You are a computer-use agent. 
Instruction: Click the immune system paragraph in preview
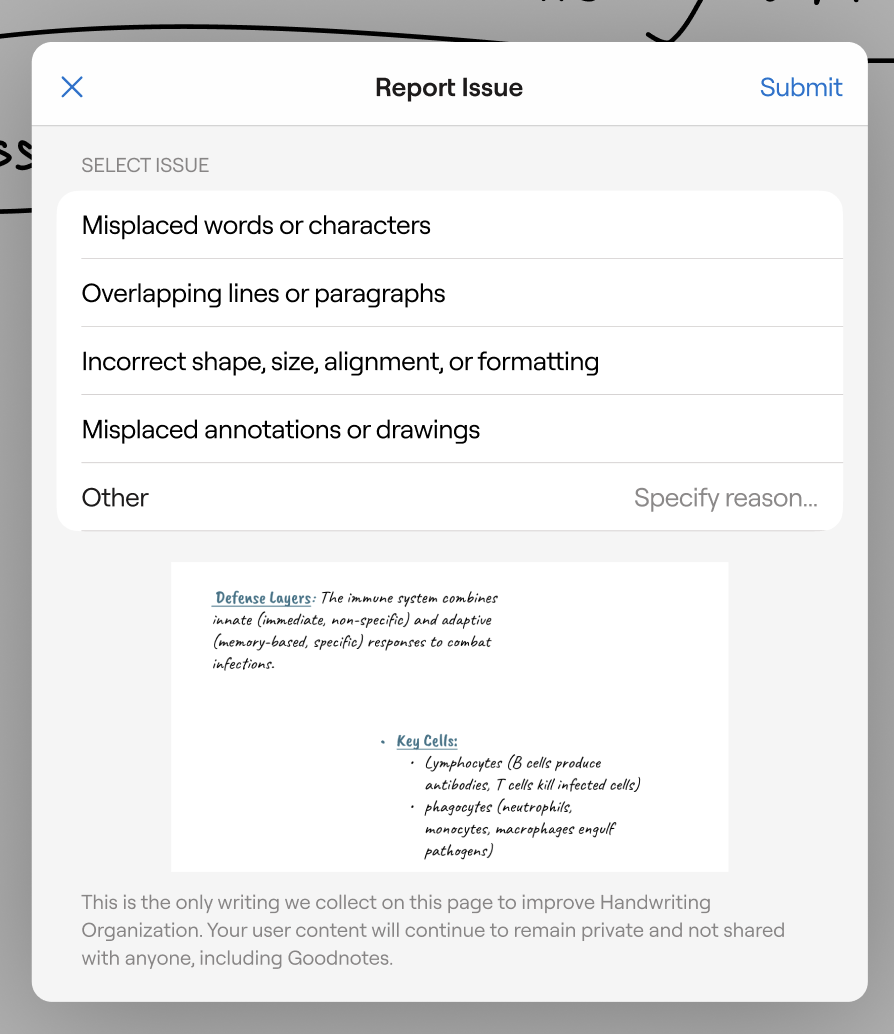pyautogui.click(x=355, y=630)
